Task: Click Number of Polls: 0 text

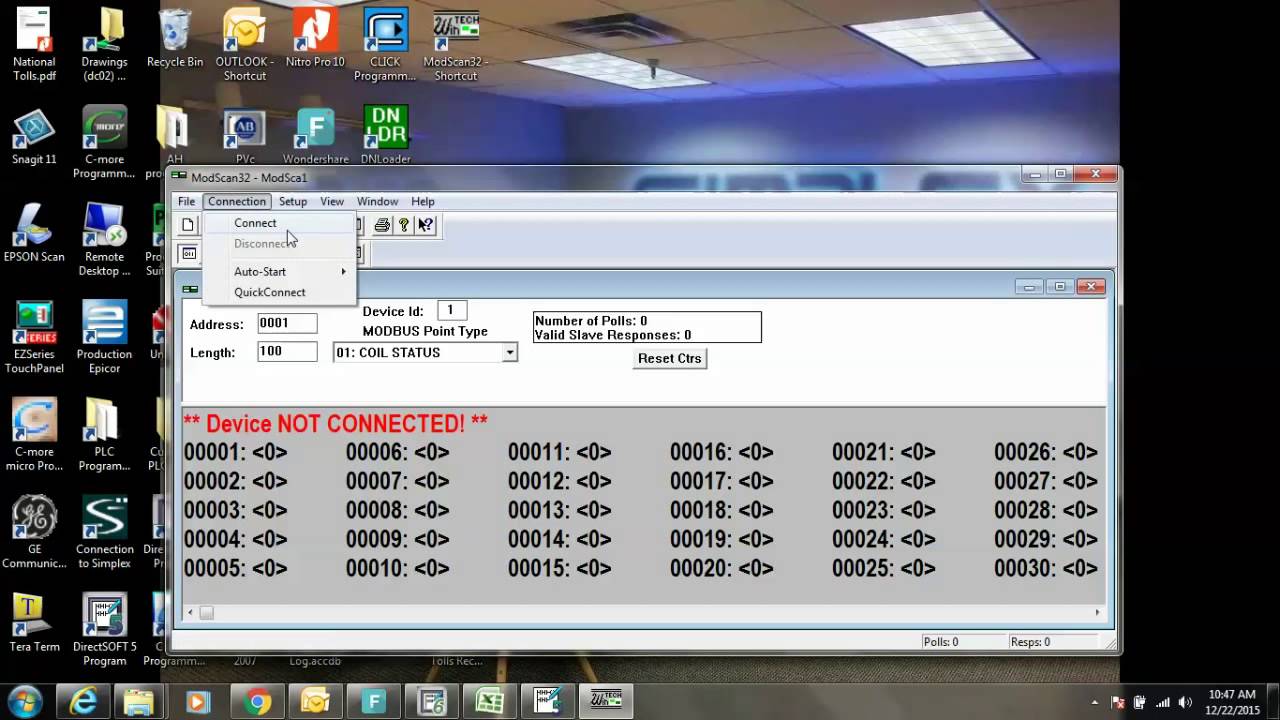Action: tap(591, 321)
